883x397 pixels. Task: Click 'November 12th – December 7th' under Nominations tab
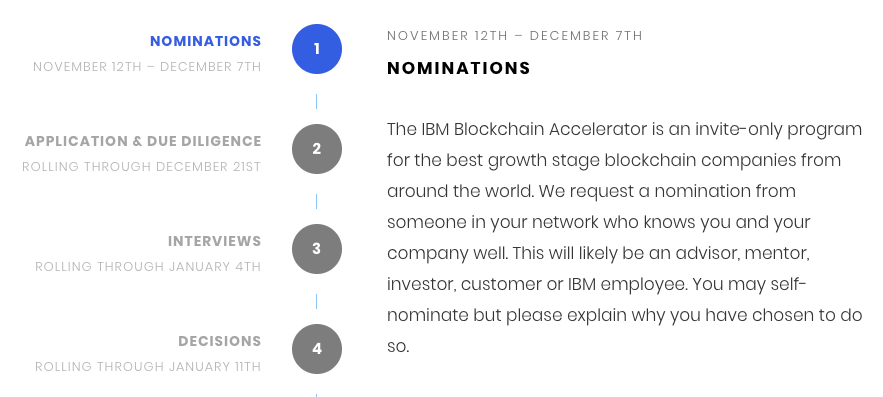pos(147,66)
